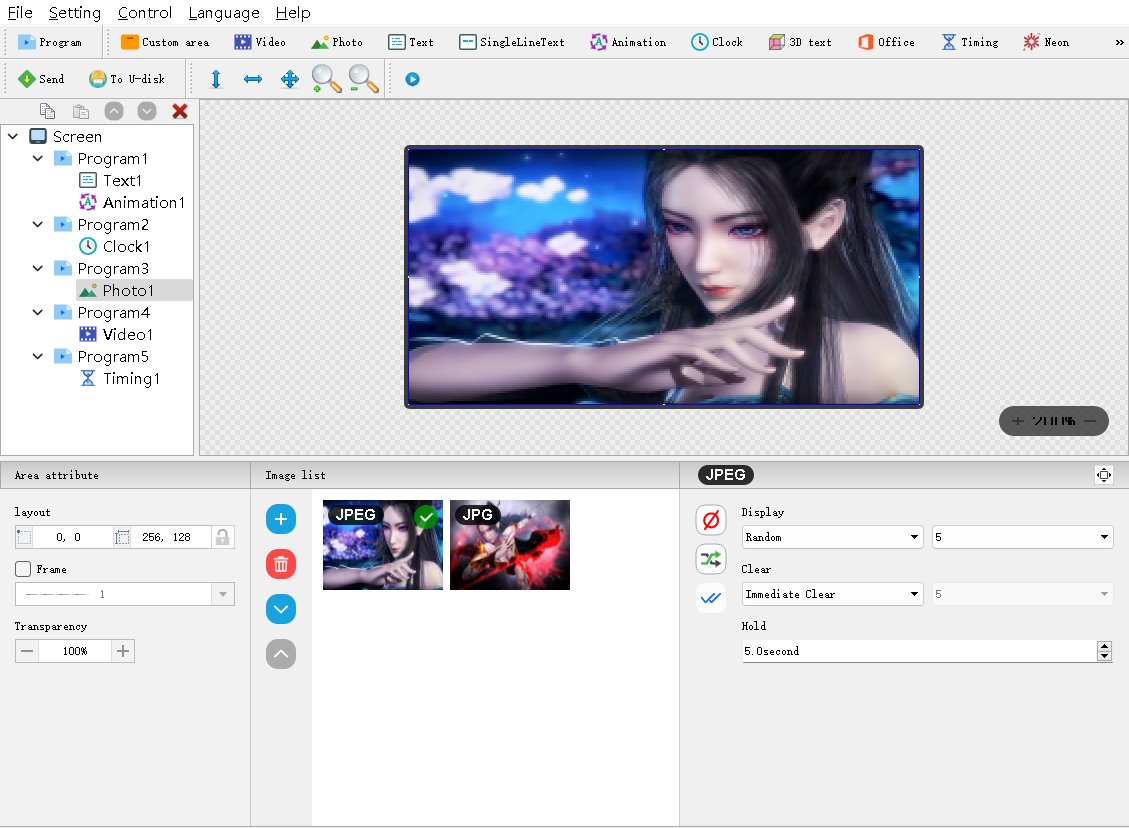Screen dimensions: 1129x828
Task: Open the Setting menu
Action: point(75,13)
